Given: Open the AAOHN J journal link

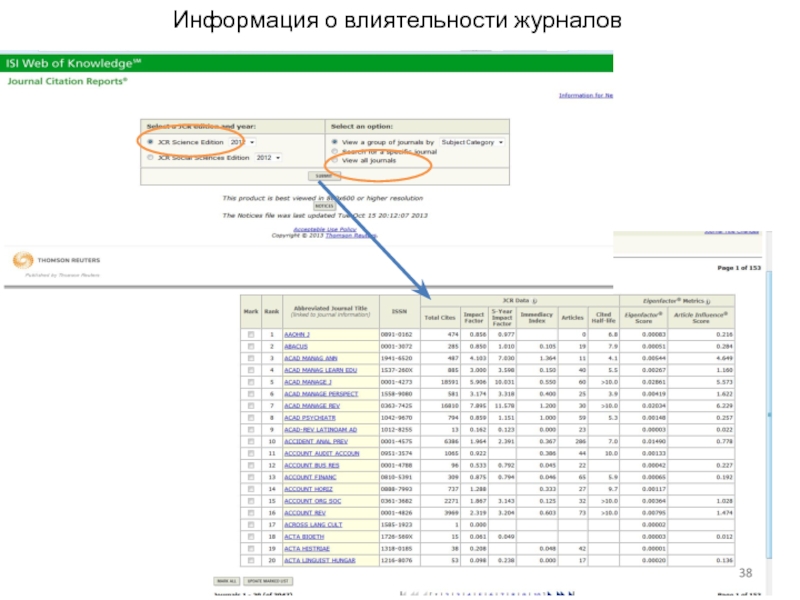Looking at the screenshot, I should pos(297,335).
